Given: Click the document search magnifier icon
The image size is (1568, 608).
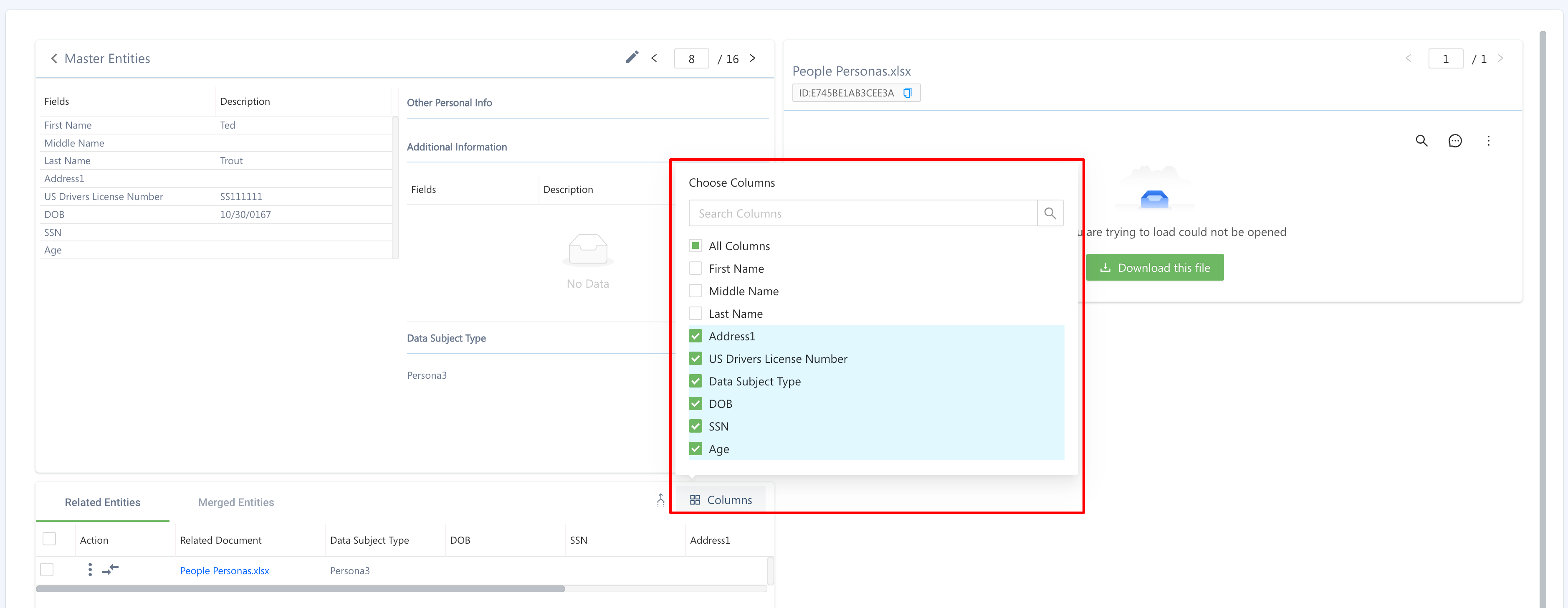Looking at the screenshot, I should point(1421,141).
